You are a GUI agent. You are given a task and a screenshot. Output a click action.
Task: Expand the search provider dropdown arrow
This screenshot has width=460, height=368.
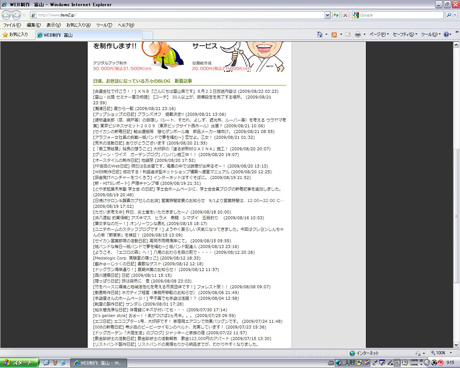455,15
